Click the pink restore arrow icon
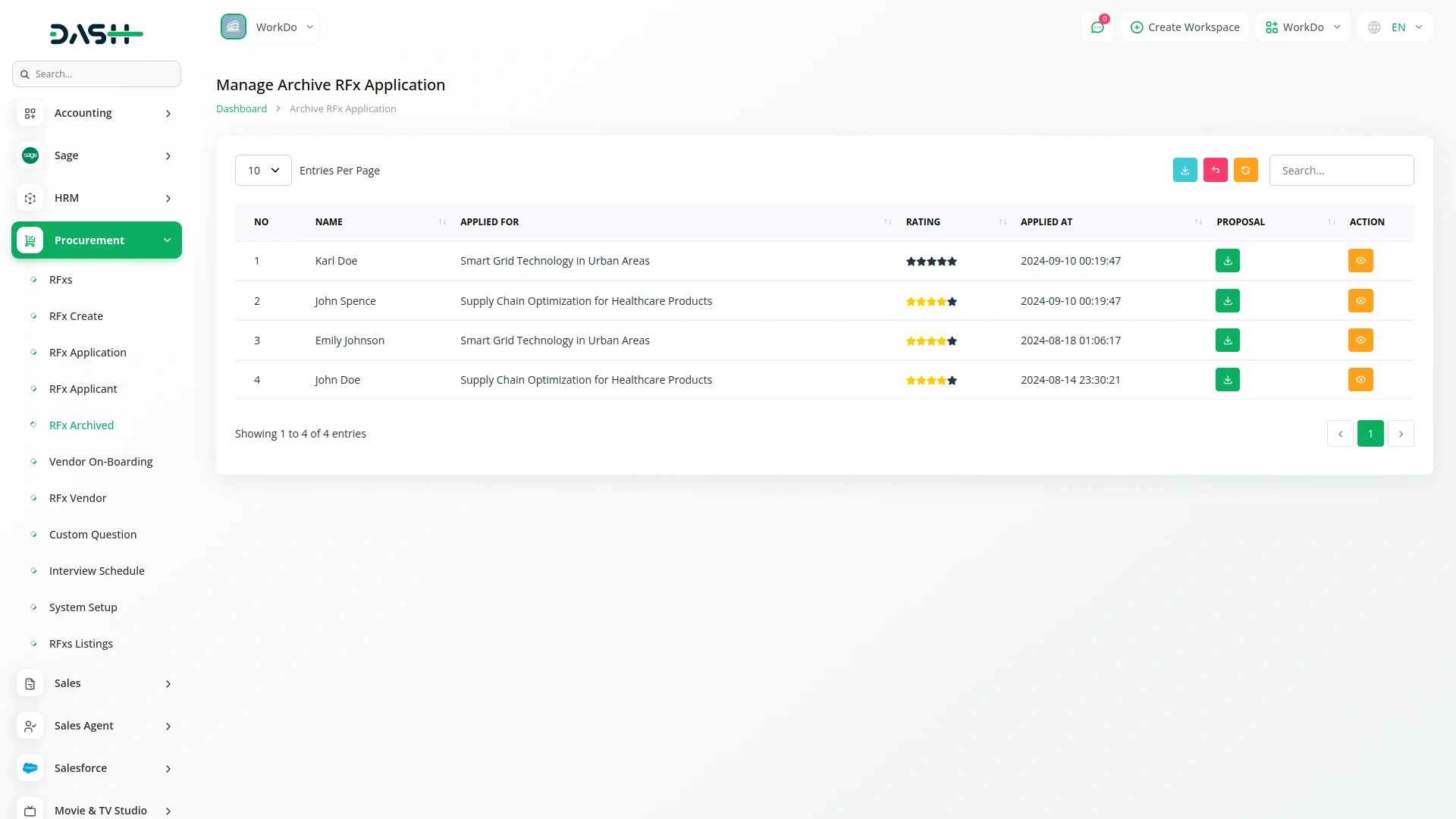Image resolution: width=1456 pixels, height=819 pixels. tap(1215, 170)
